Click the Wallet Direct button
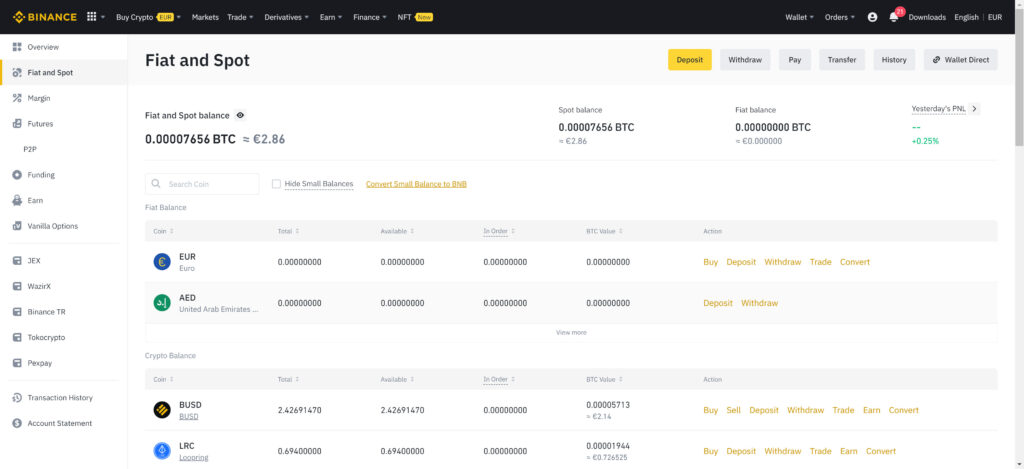This screenshot has height=469, width=1024. (x=961, y=59)
